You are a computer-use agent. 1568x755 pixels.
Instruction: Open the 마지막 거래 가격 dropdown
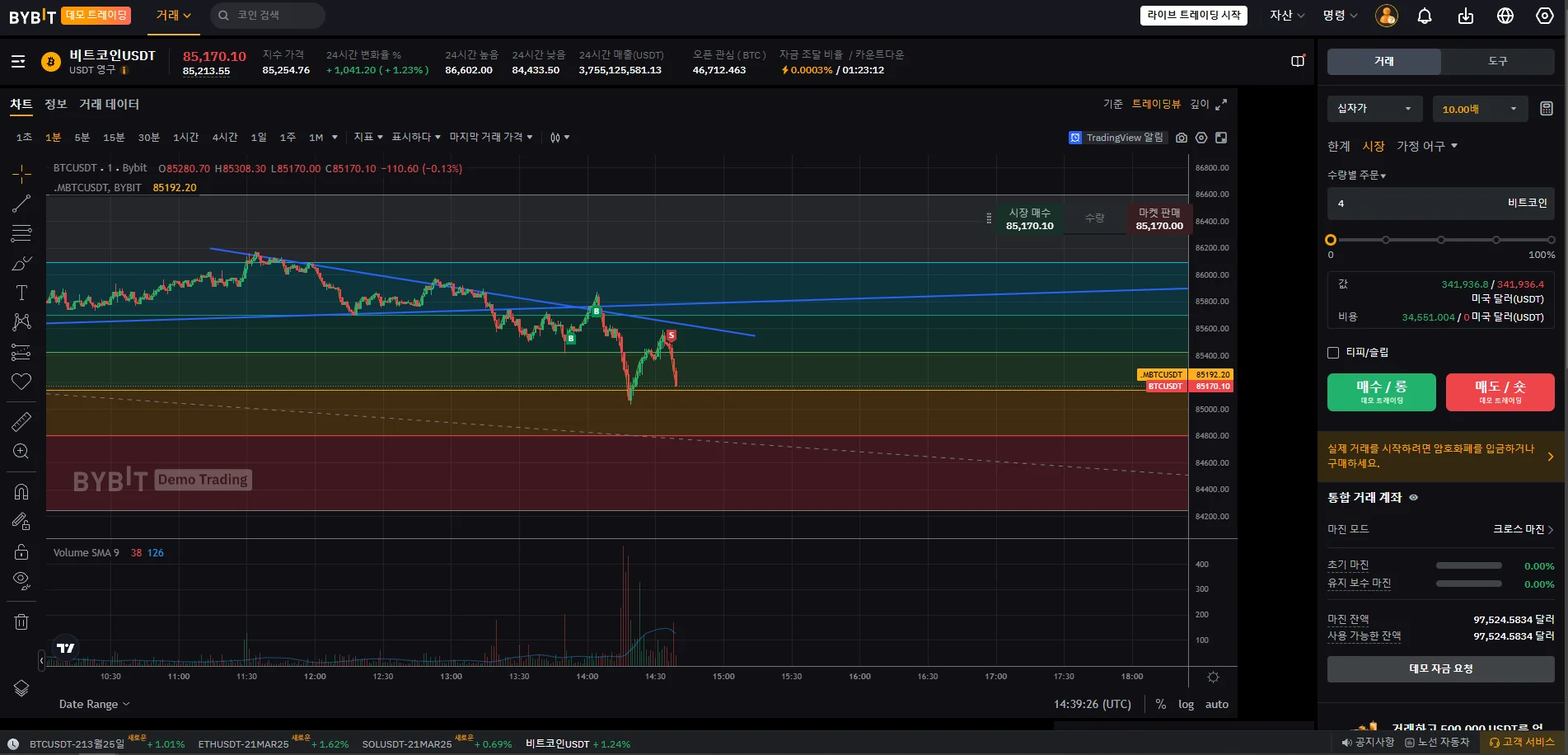point(491,137)
